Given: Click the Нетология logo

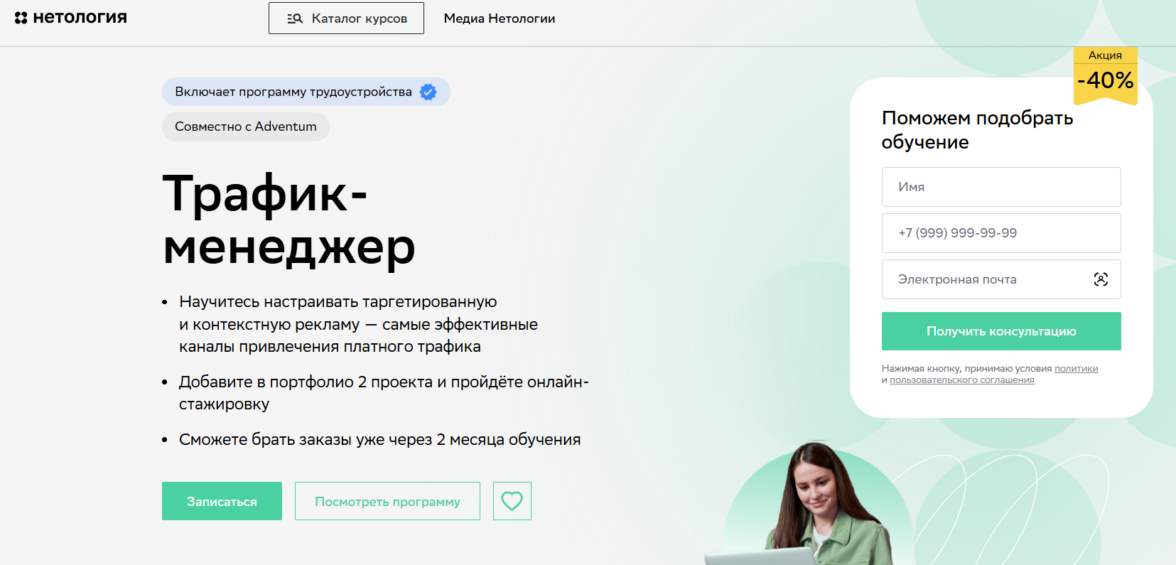Looking at the screenshot, I should (71, 17).
